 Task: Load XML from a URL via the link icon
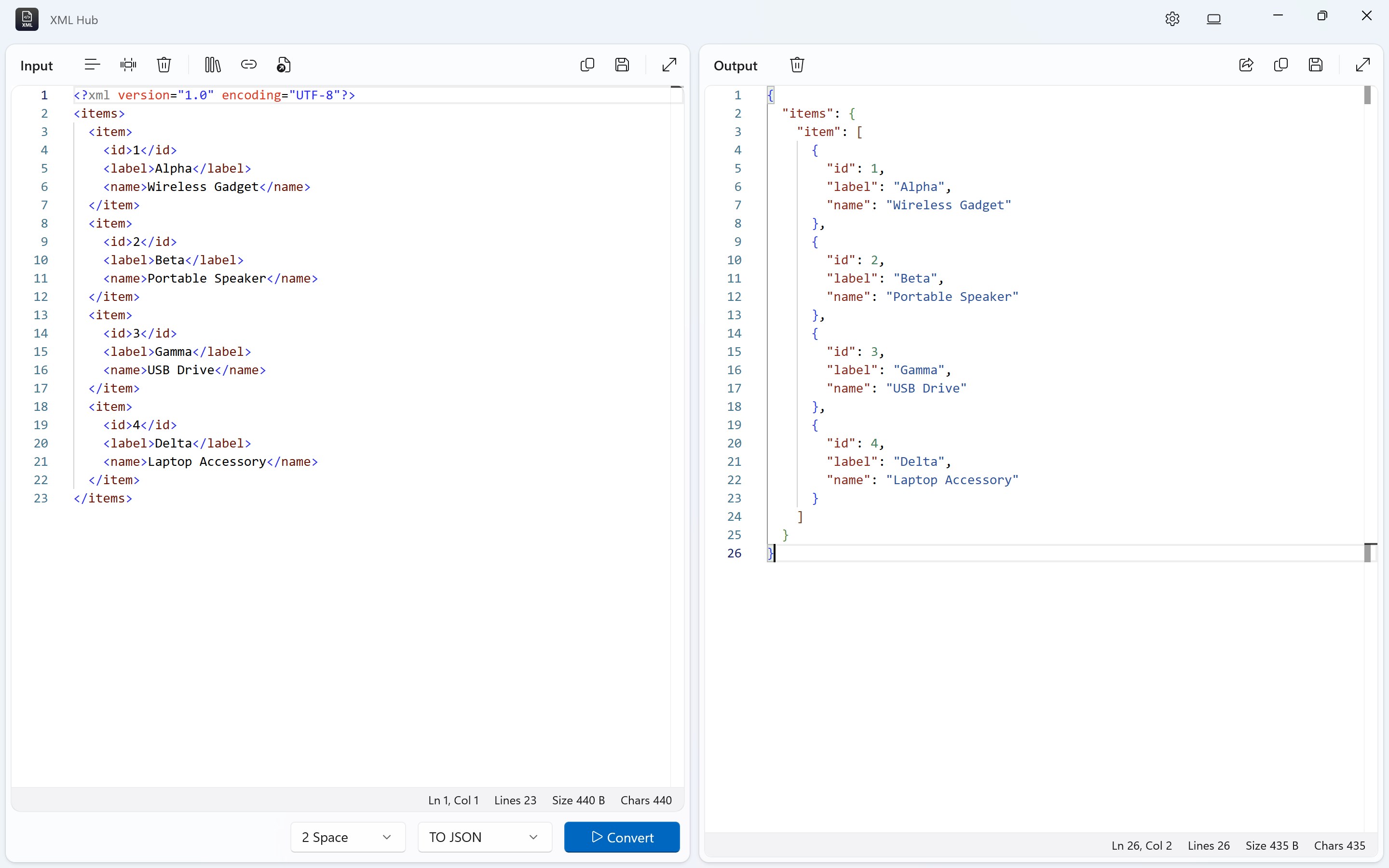click(248, 64)
